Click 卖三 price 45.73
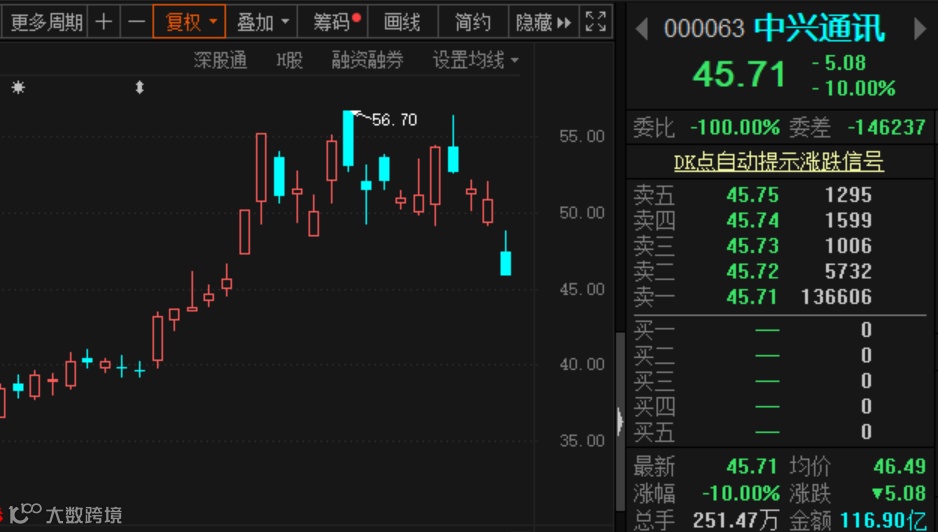The height and width of the screenshot is (532, 938). pyautogui.click(x=753, y=246)
